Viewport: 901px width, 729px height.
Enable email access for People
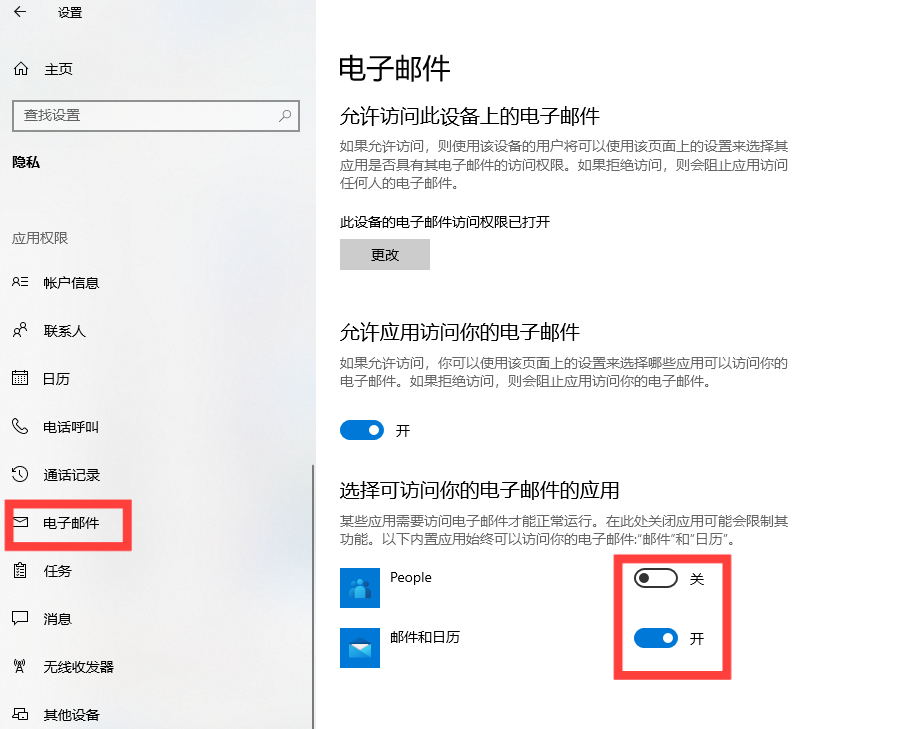click(656, 578)
